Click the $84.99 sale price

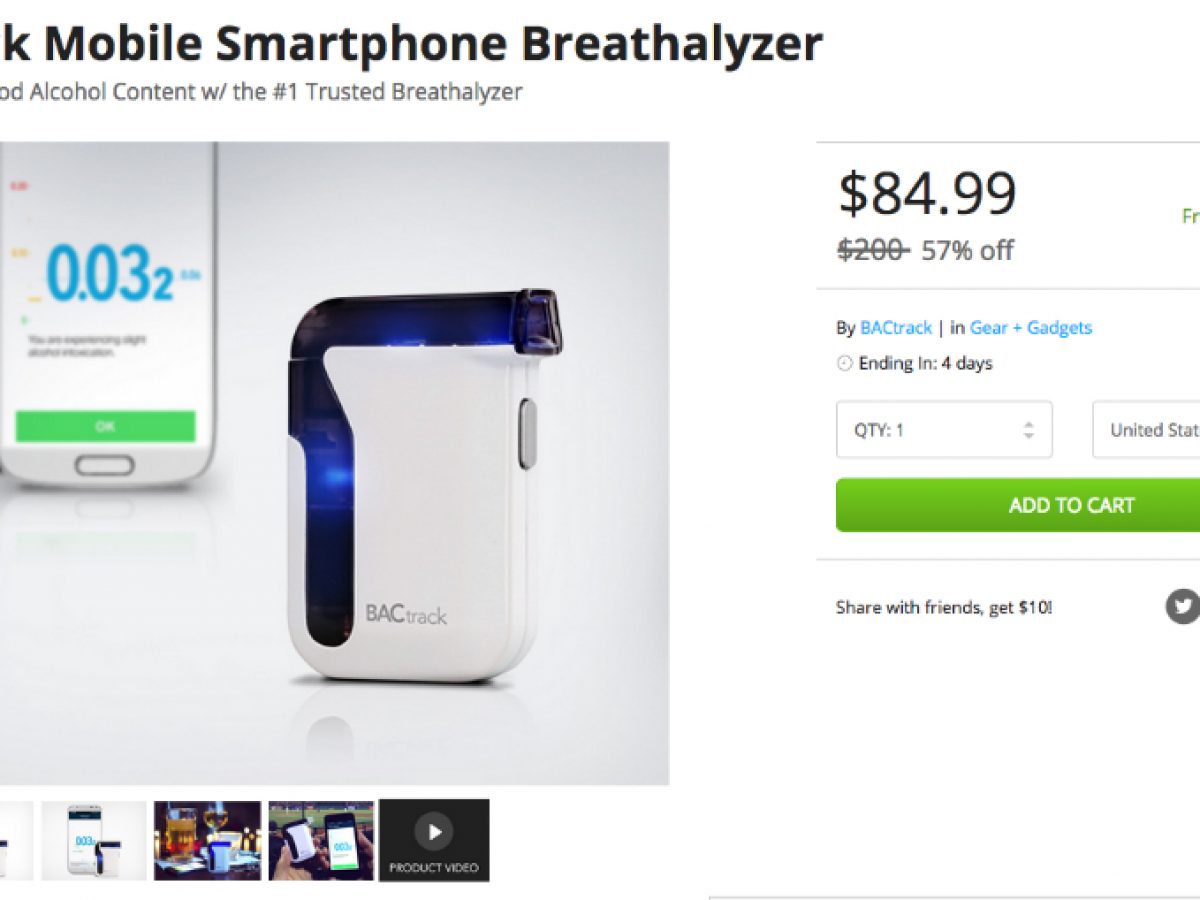coord(927,194)
